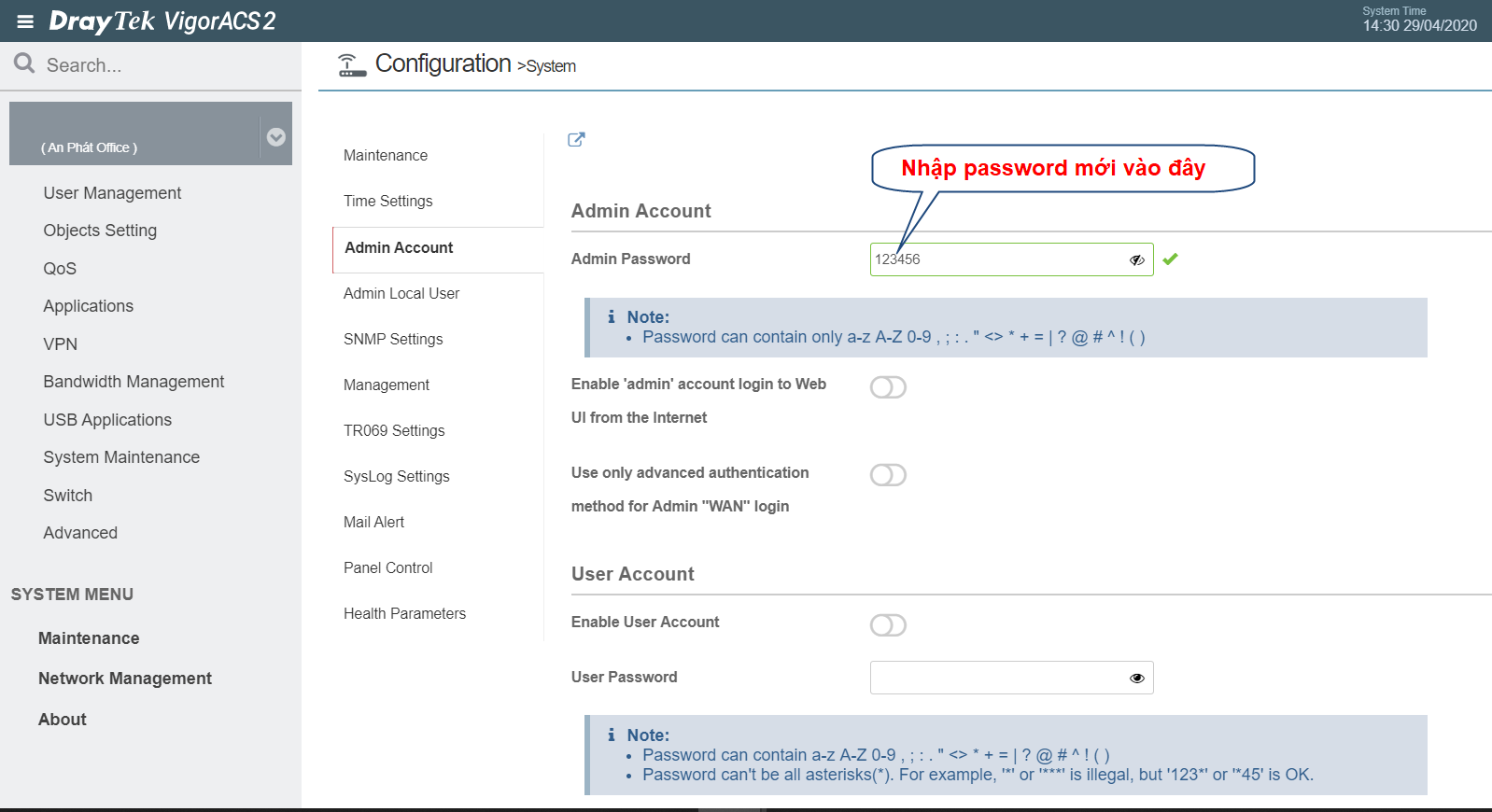
Task: Toggle Admin Password visibility eye icon
Action: [x=1136, y=260]
